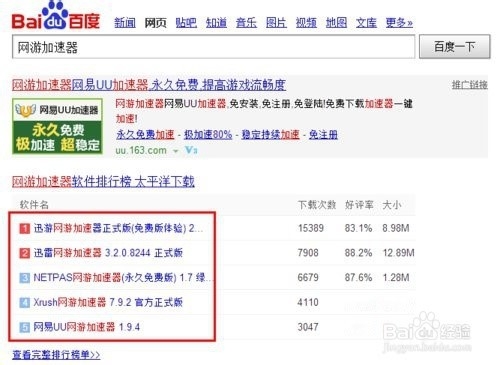Switch to the 音乐 music tab
Image resolution: width=500 pixels, height=365 pixels.
point(246,23)
